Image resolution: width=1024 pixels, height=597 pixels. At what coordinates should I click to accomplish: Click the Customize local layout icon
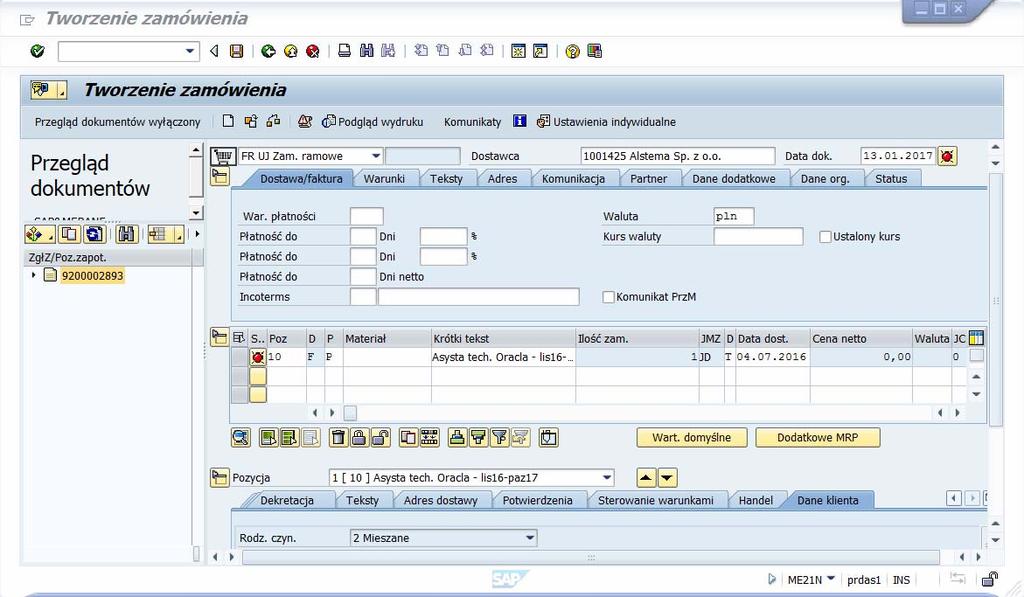coord(594,51)
